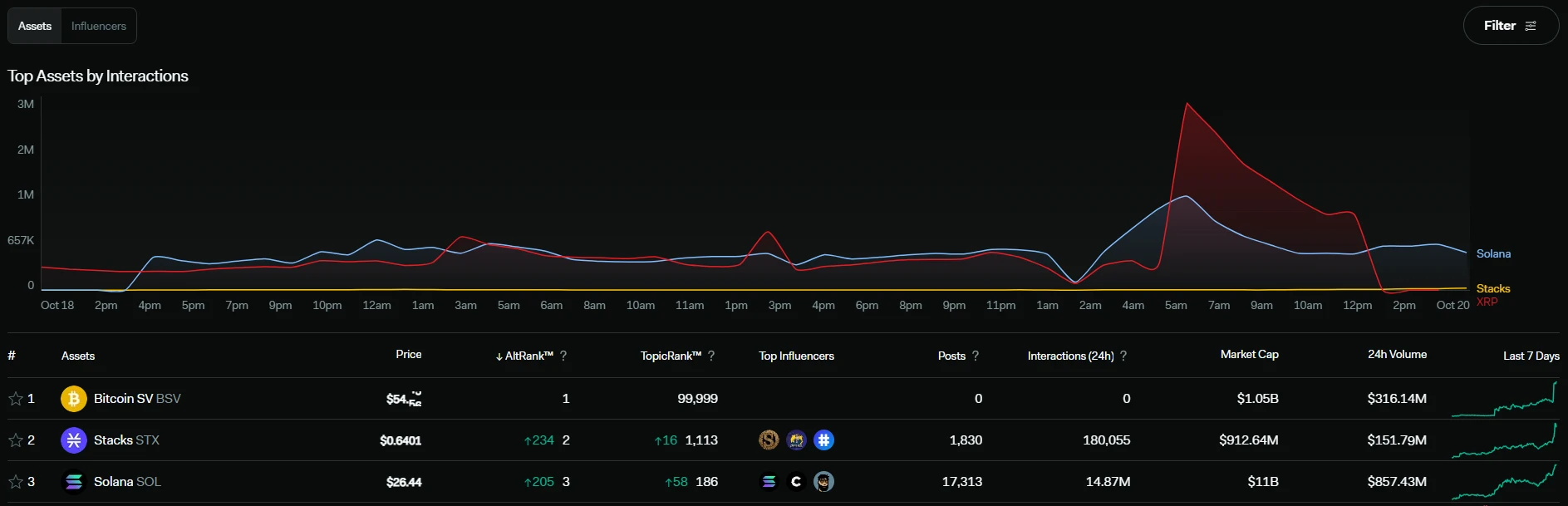The width and height of the screenshot is (1568, 506).
Task: Show the Interactions (24h) help tooltip icon
Action: tap(1123, 356)
